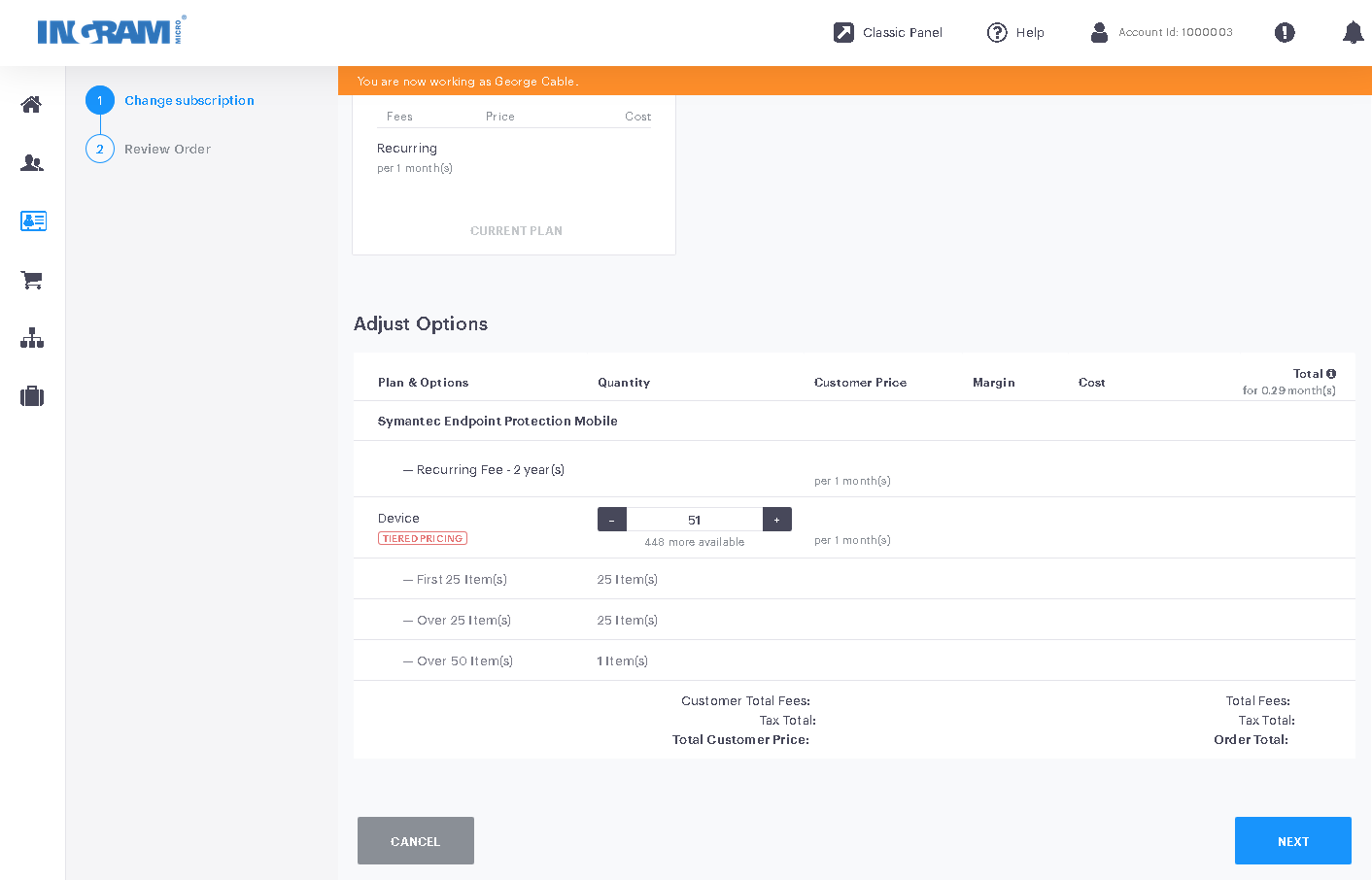The width and height of the screenshot is (1372, 880).
Task: Open the shopping cart icon in sidebar
Action: click(32, 280)
